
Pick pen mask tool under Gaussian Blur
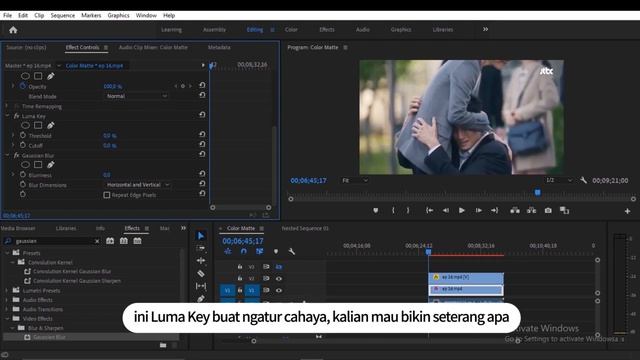pyautogui.click(x=51, y=164)
